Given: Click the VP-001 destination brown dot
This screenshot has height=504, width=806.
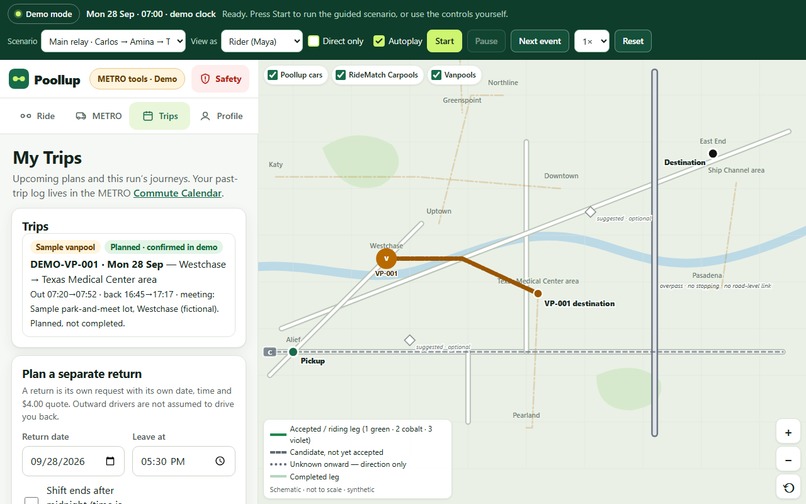Looking at the screenshot, I should tap(538, 293).
